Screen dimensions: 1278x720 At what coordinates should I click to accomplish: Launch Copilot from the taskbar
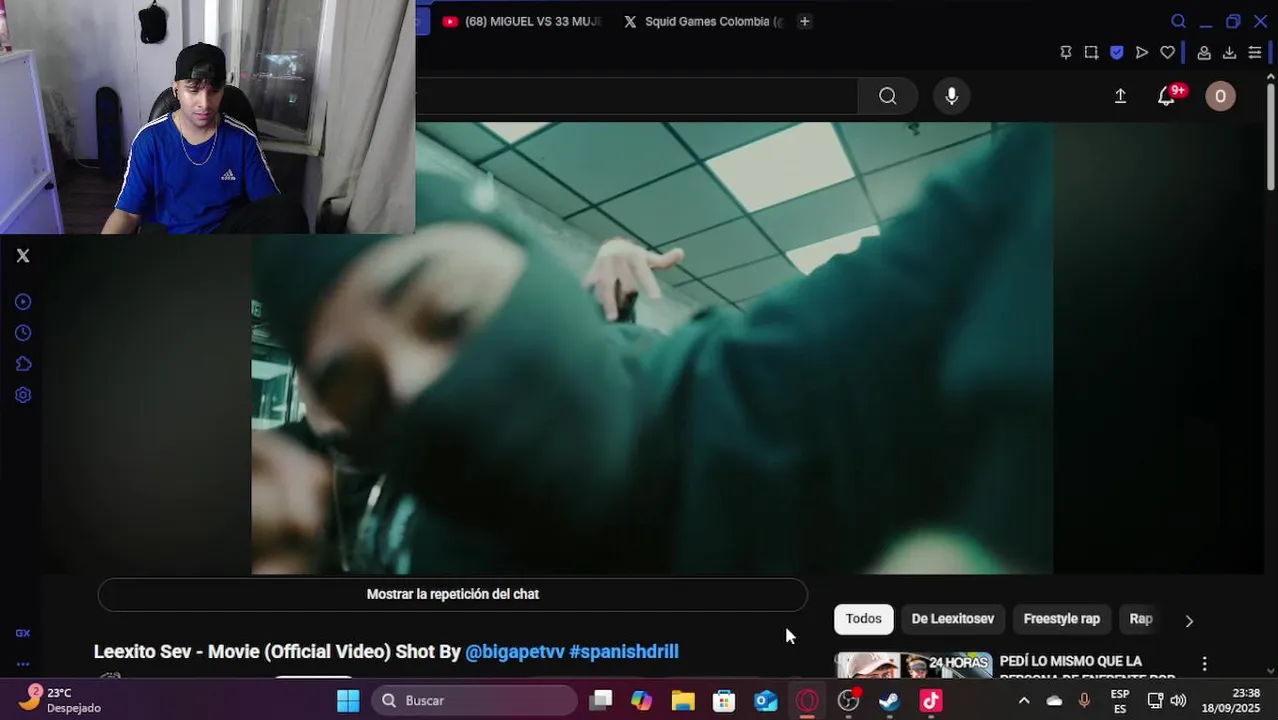(x=642, y=700)
